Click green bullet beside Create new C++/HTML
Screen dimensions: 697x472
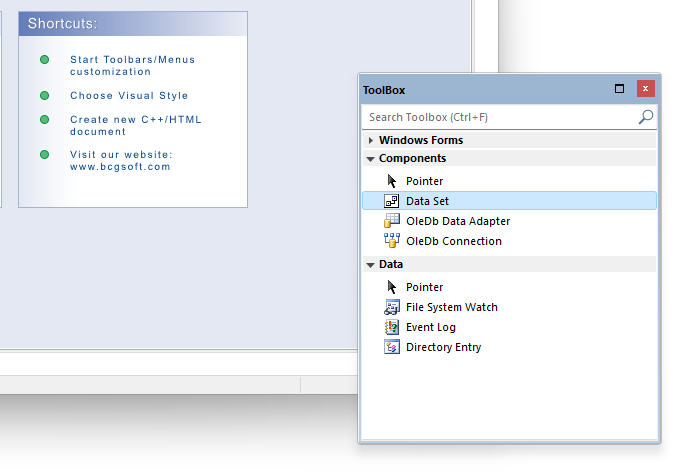pos(44,120)
